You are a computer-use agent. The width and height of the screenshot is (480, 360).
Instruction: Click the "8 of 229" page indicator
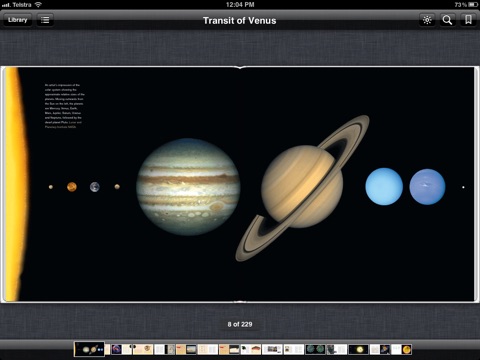coord(240,324)
